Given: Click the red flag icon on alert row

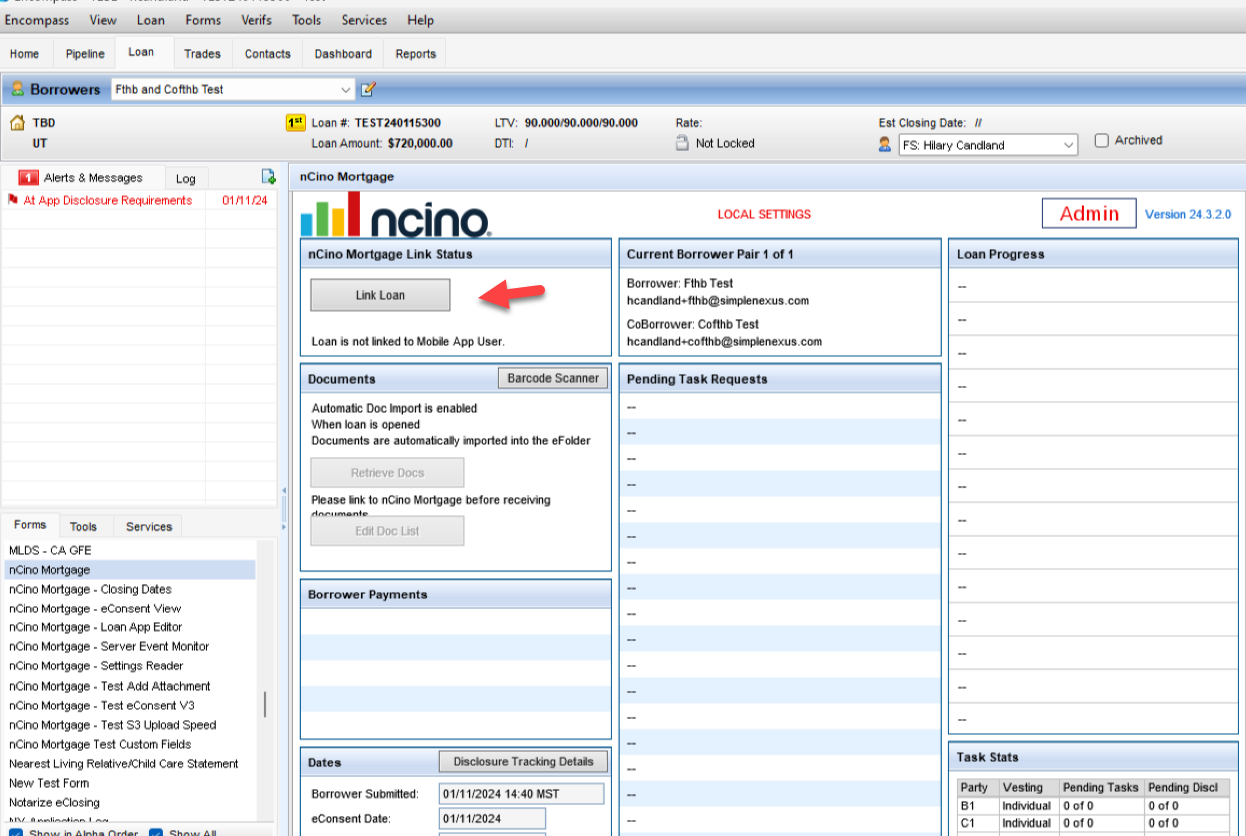Looking at the screenshot, I should pos(13,200).
